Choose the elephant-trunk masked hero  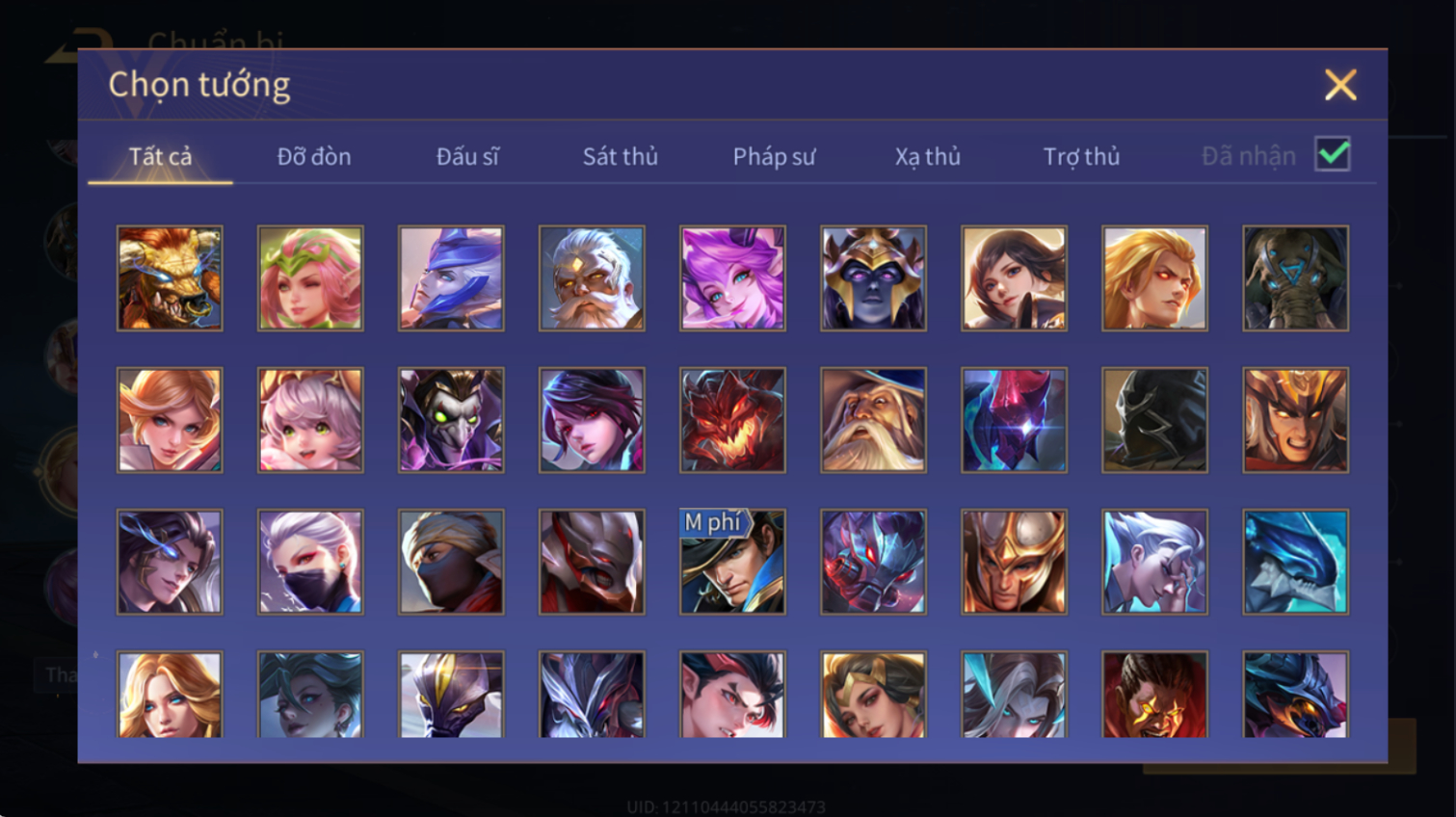click(x=1295, y=278)
